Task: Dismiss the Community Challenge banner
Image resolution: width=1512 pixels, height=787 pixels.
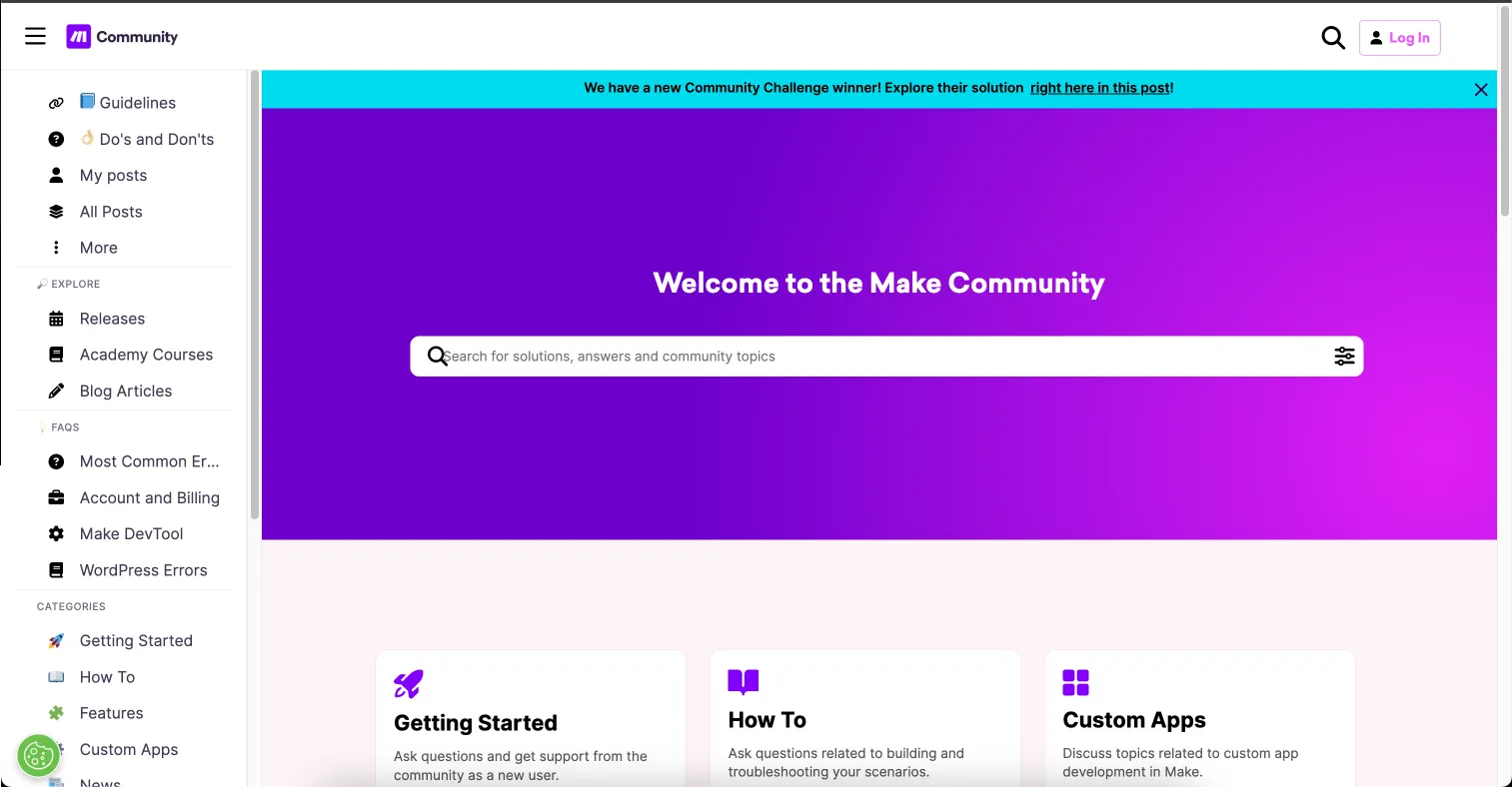Action: click(x=1481, y=89)
